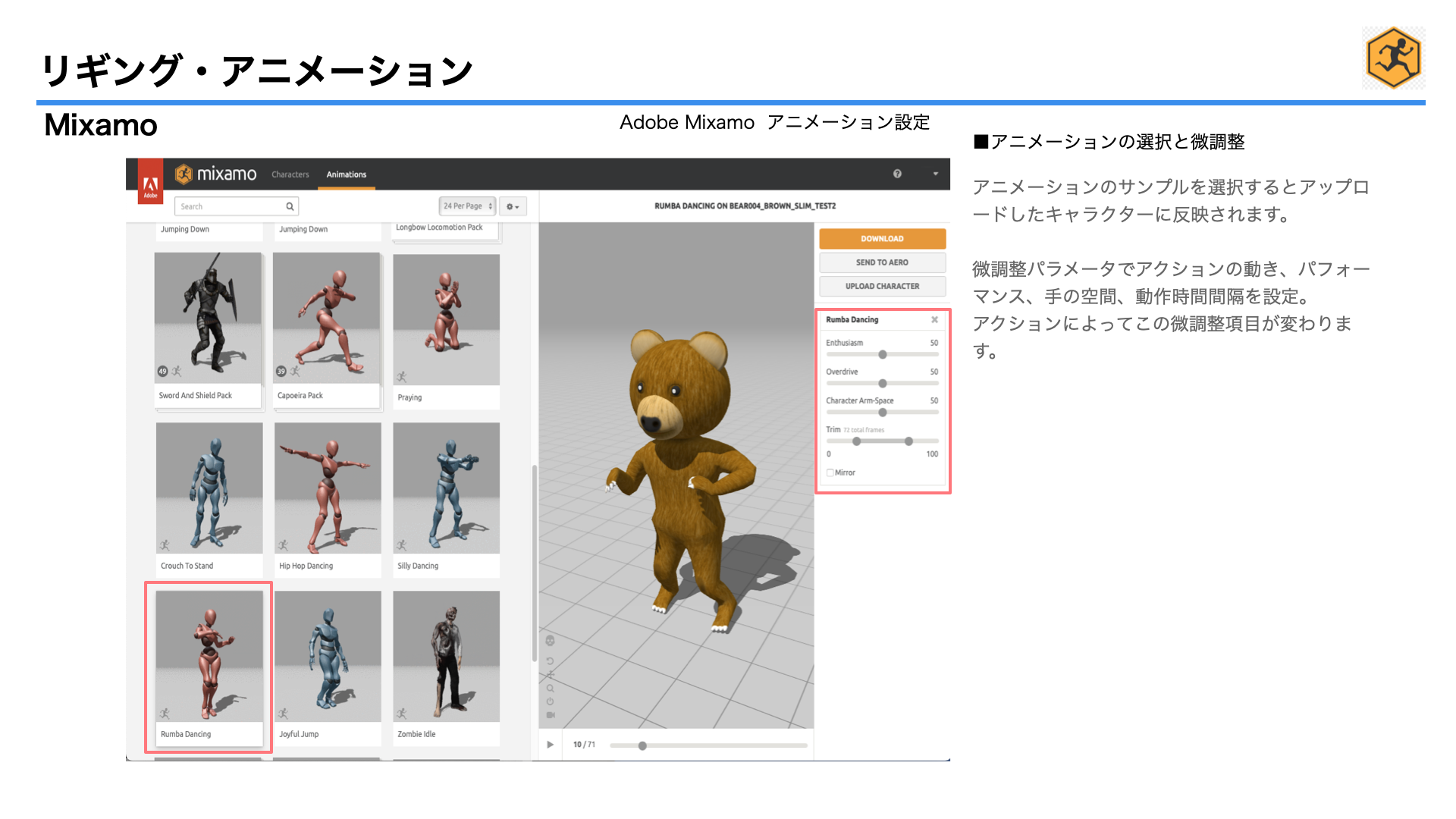Open the gear settings dropdown
Viewport: 1456px width, 819px height.
tap(513, 206)
